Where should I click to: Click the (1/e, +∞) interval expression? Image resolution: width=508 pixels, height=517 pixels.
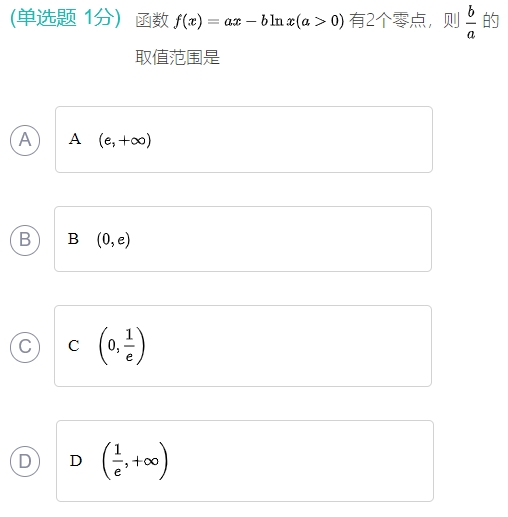coord(135,461)
